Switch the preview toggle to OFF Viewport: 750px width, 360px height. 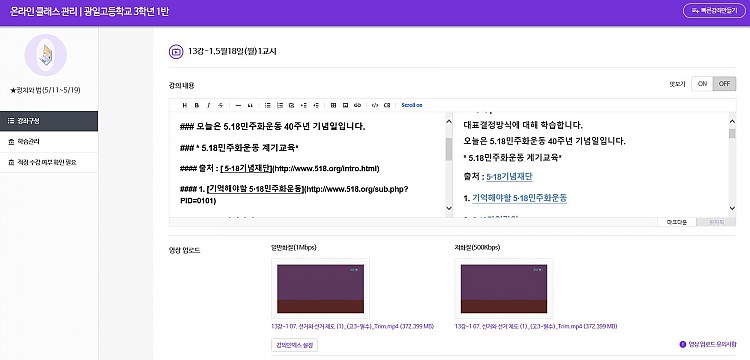(x=724, y=84)
